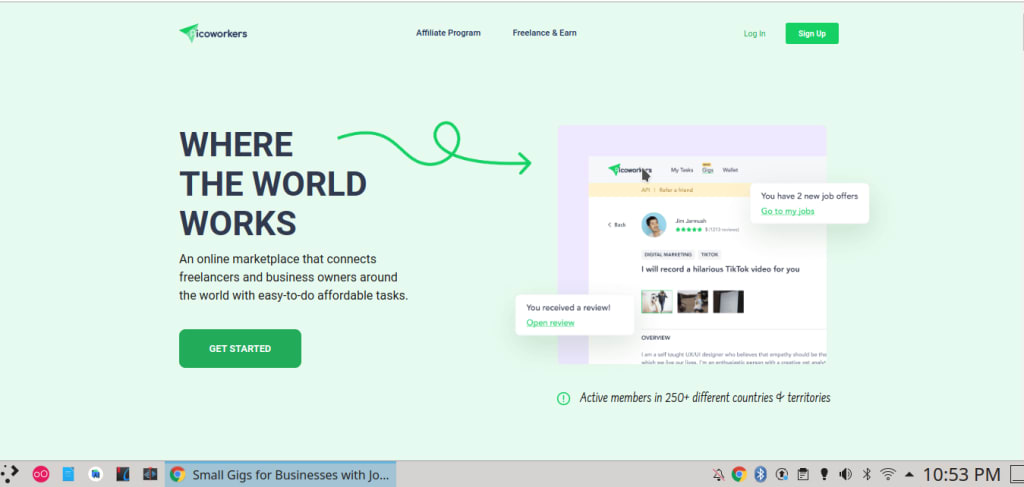Click the Open review link
The image size is (1024, 487).
click(x=551, y=322)
